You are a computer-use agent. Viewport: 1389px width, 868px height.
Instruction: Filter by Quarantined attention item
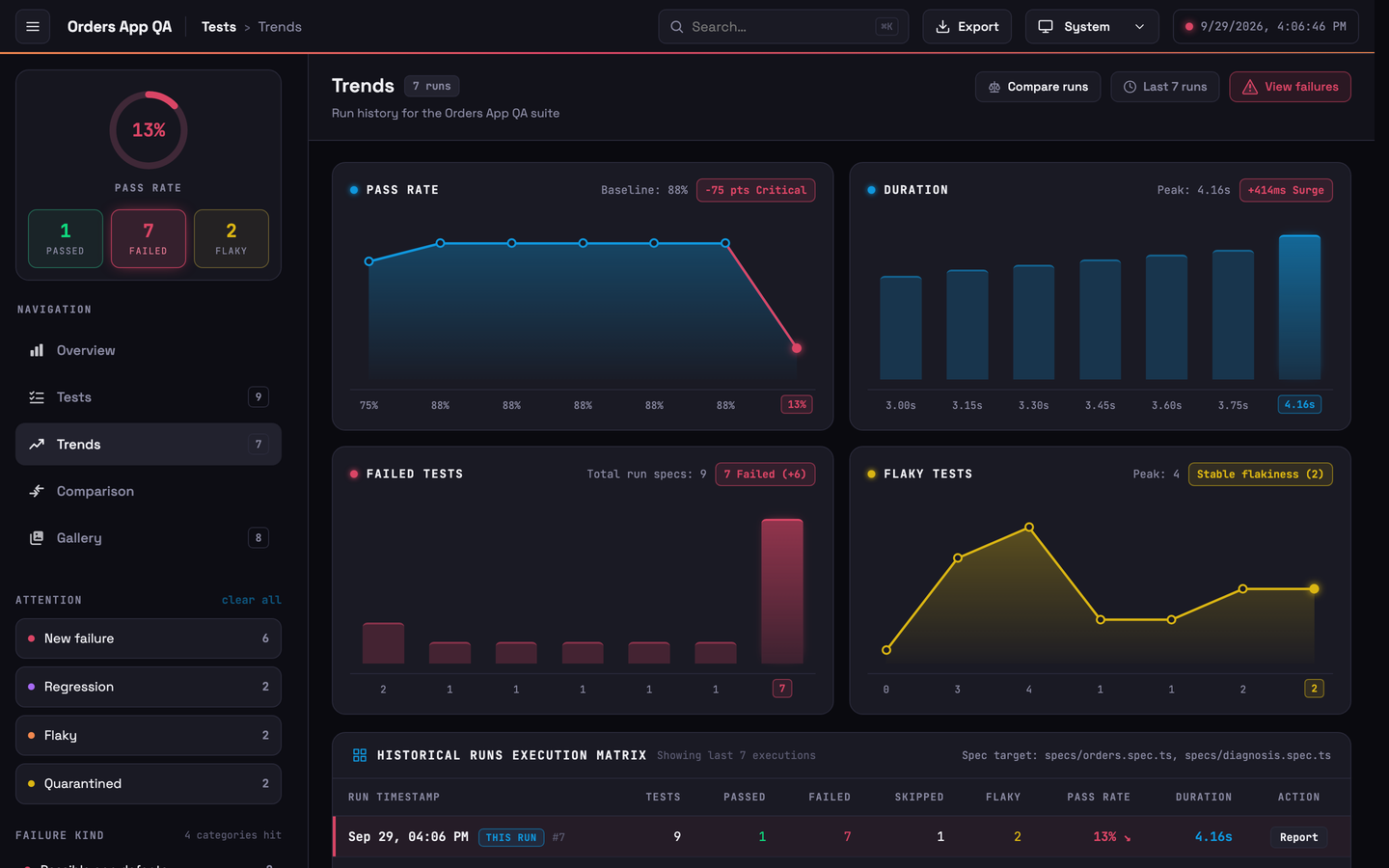[149, 783]
